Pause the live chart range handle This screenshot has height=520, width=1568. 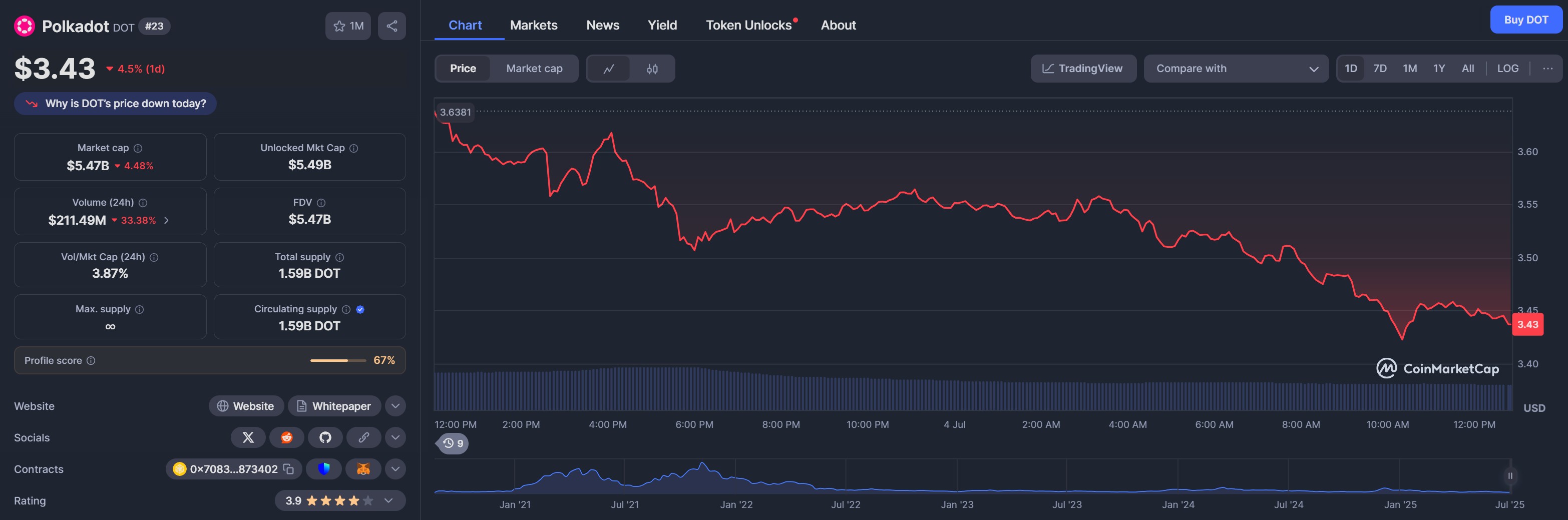click(1510, 475)
